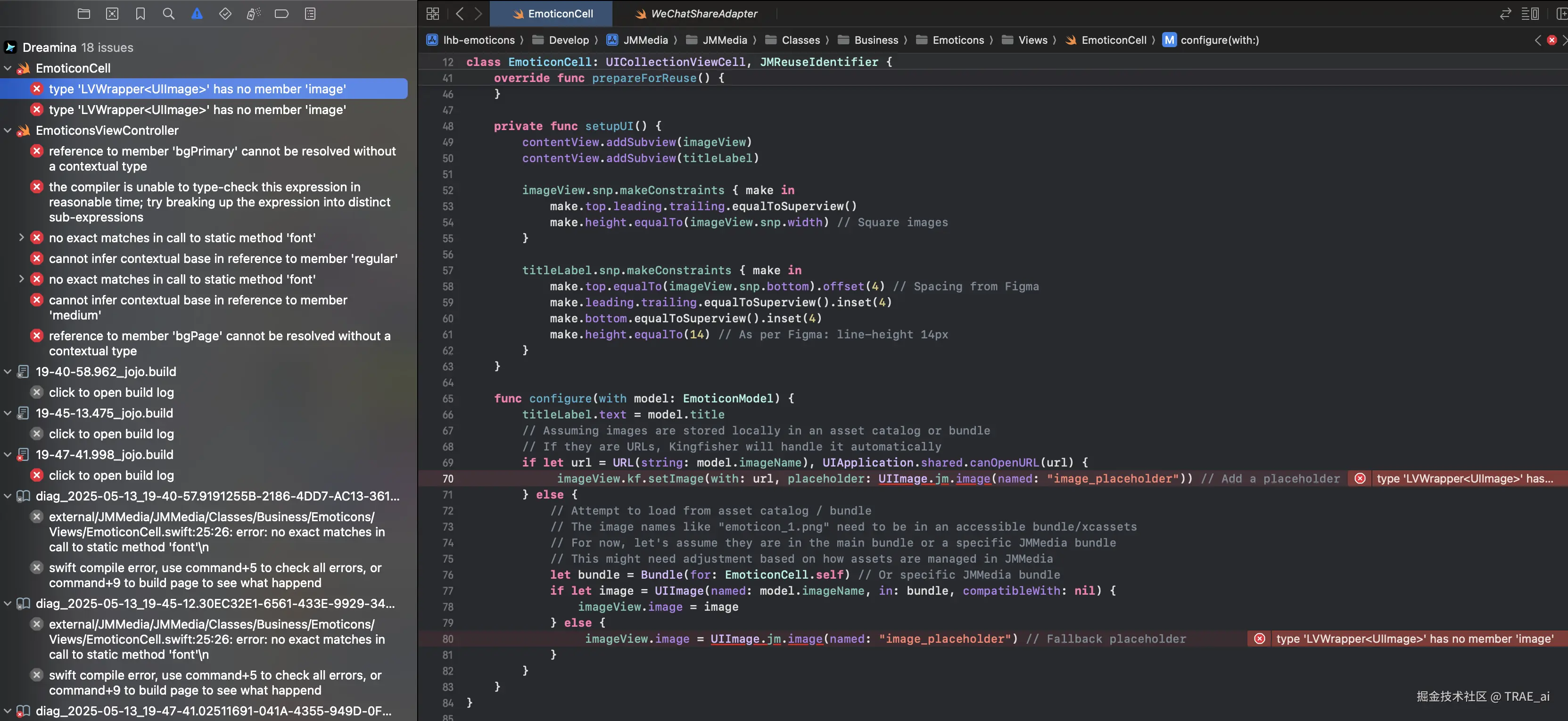Open the Breakpoint navigator icon
This screenshot has height=721, width=1568.
pos(281,13)
